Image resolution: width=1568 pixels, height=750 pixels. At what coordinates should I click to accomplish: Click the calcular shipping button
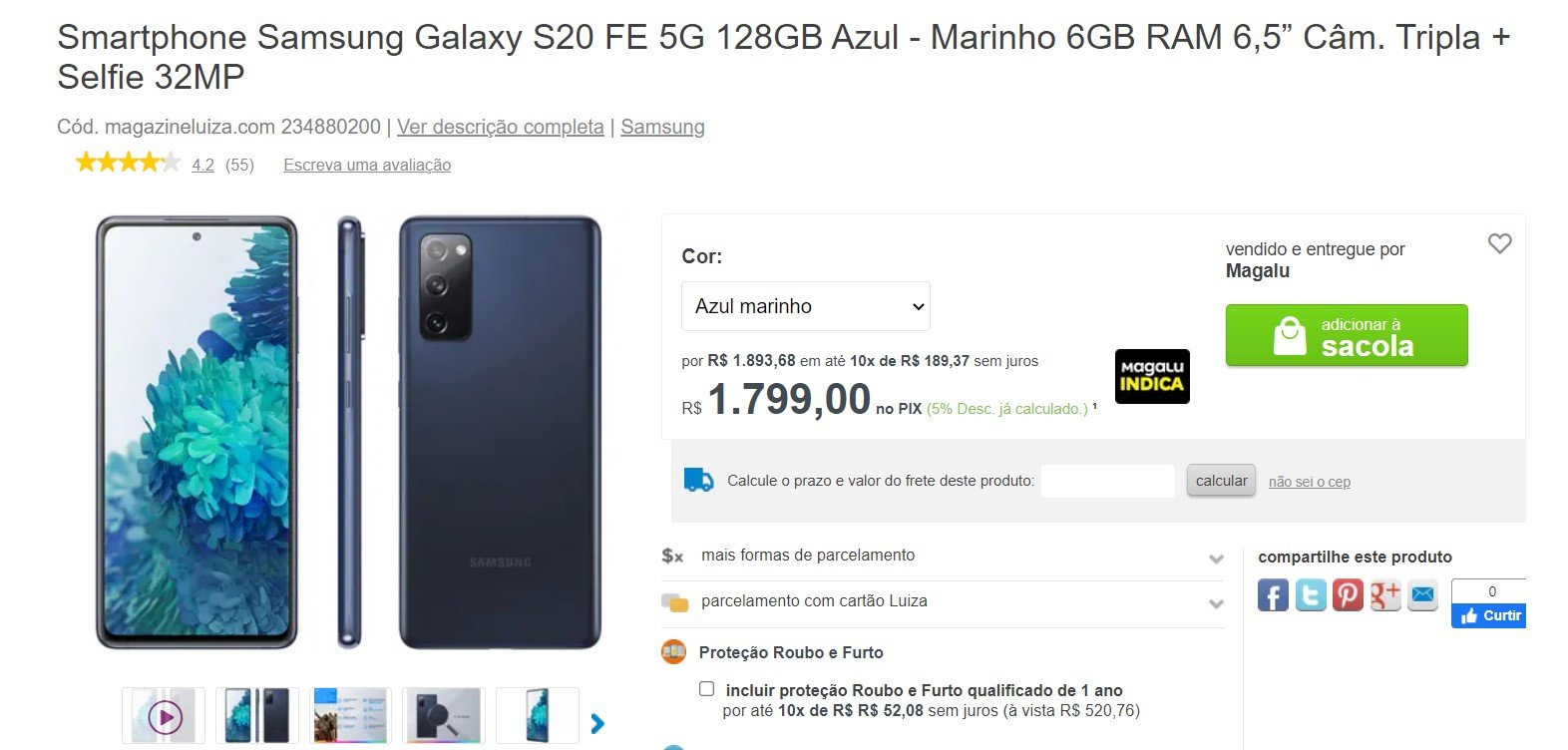(1221, 481)
